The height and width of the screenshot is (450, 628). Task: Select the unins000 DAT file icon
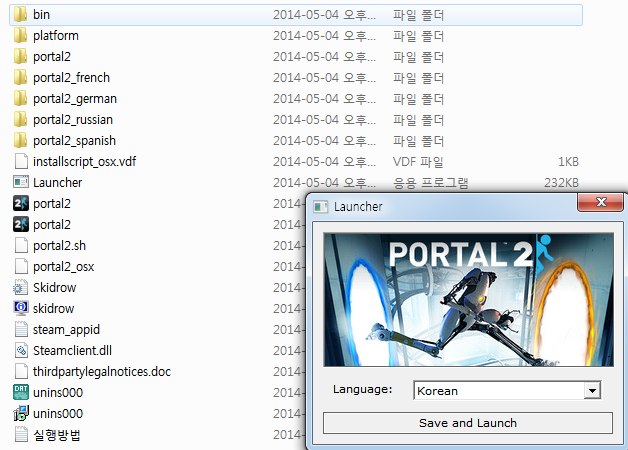(20, 393)
